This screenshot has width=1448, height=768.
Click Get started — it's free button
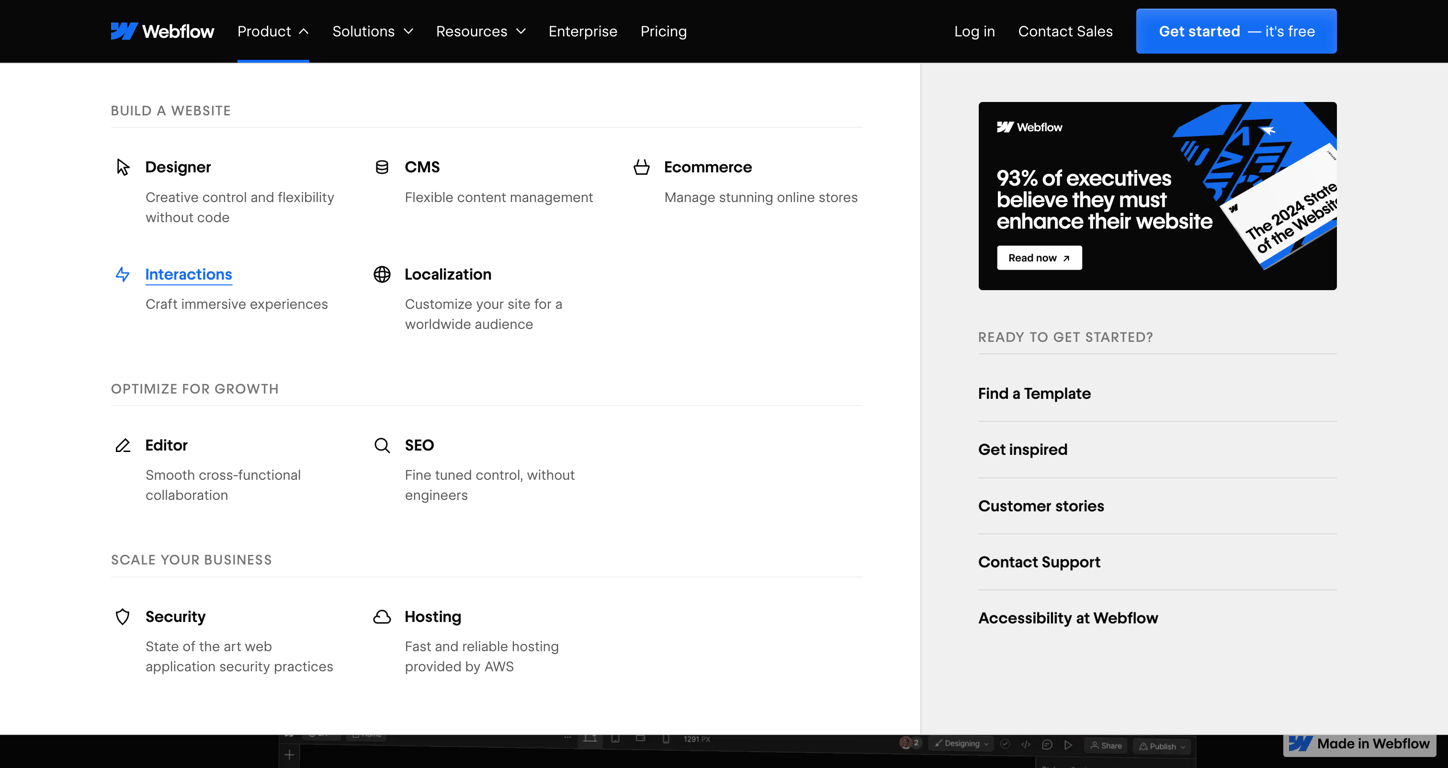click(x=1236, y=31)
